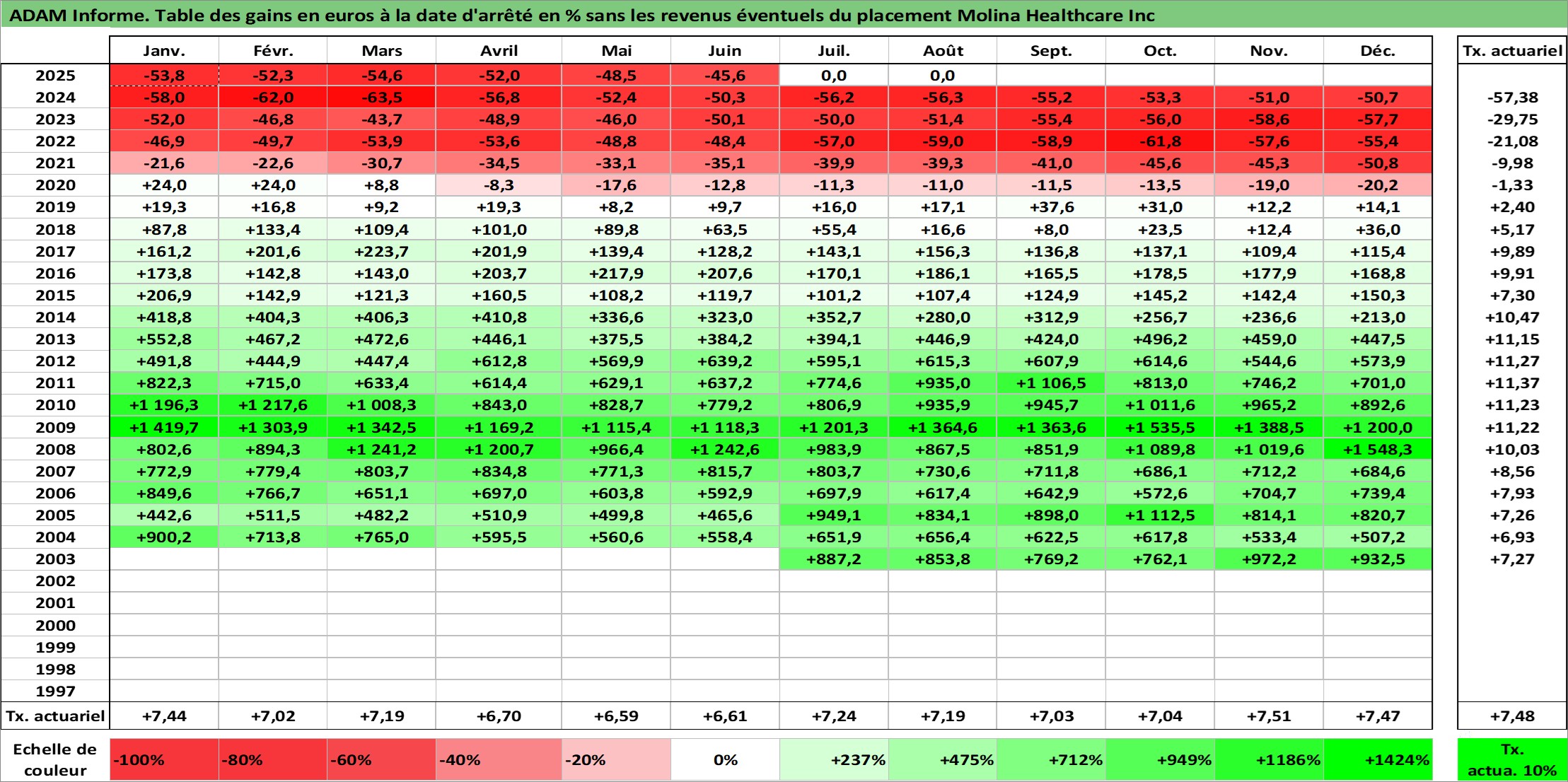Select the -20% pink scale swatch

click(616, 760)
